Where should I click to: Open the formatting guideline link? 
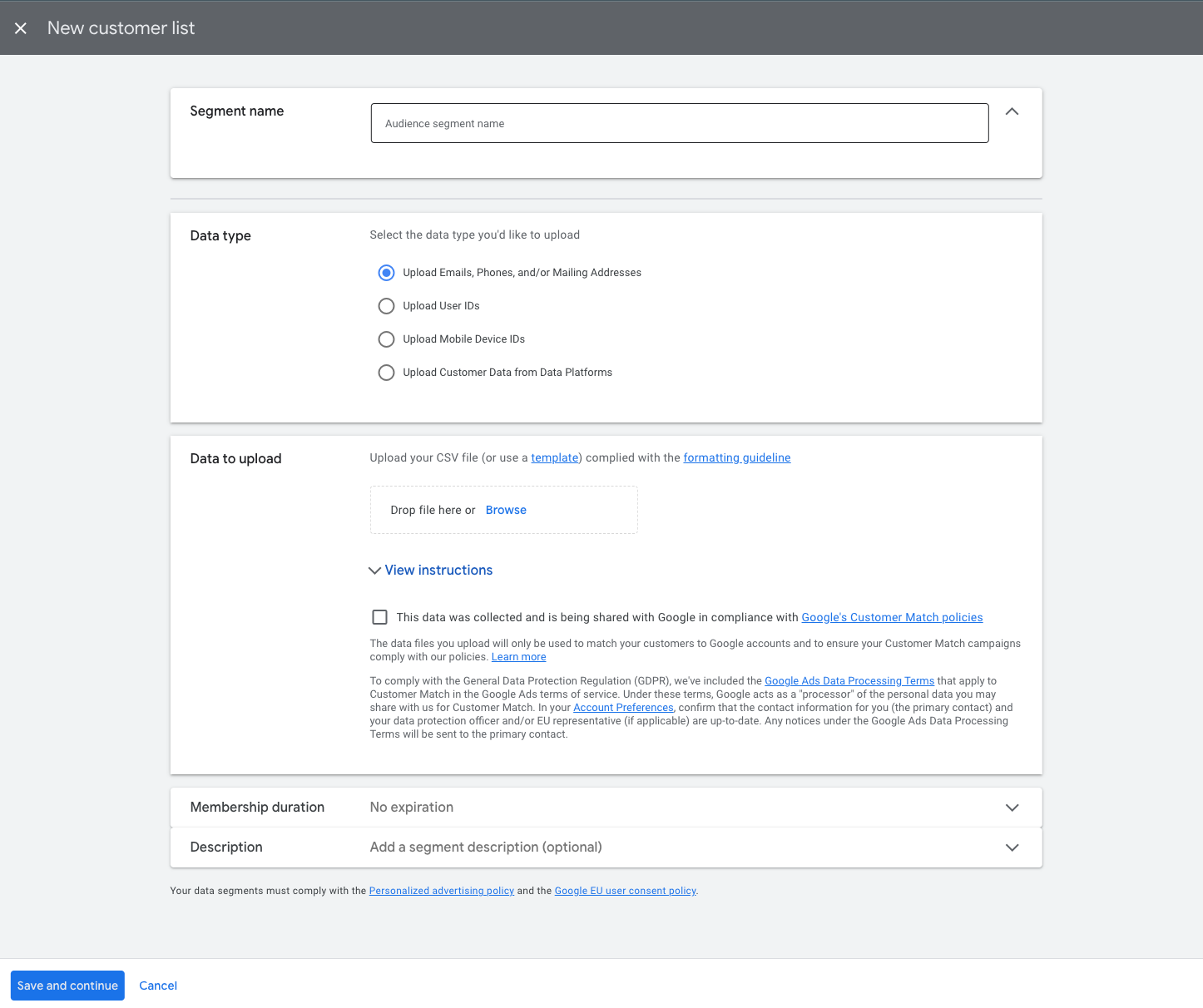[736, 458]
